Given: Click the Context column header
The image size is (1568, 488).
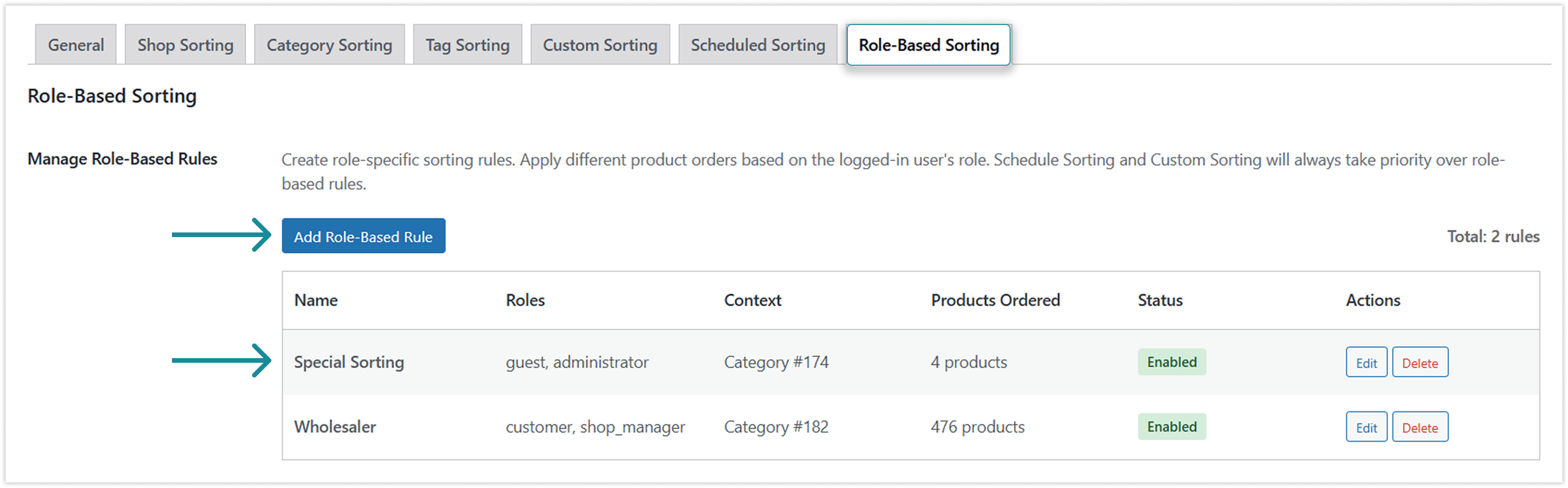Looking at the screenshot, I should click(x=753, y=300).
